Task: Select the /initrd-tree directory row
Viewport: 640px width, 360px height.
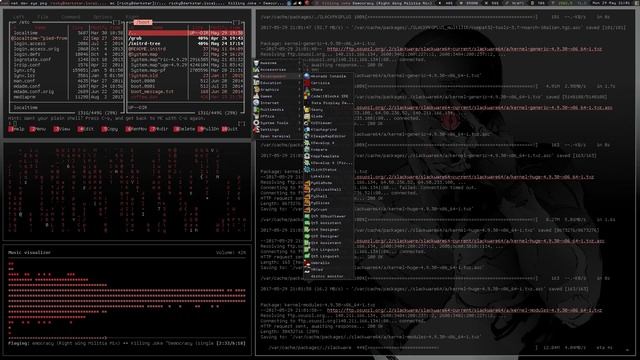Action: [186, 43]
